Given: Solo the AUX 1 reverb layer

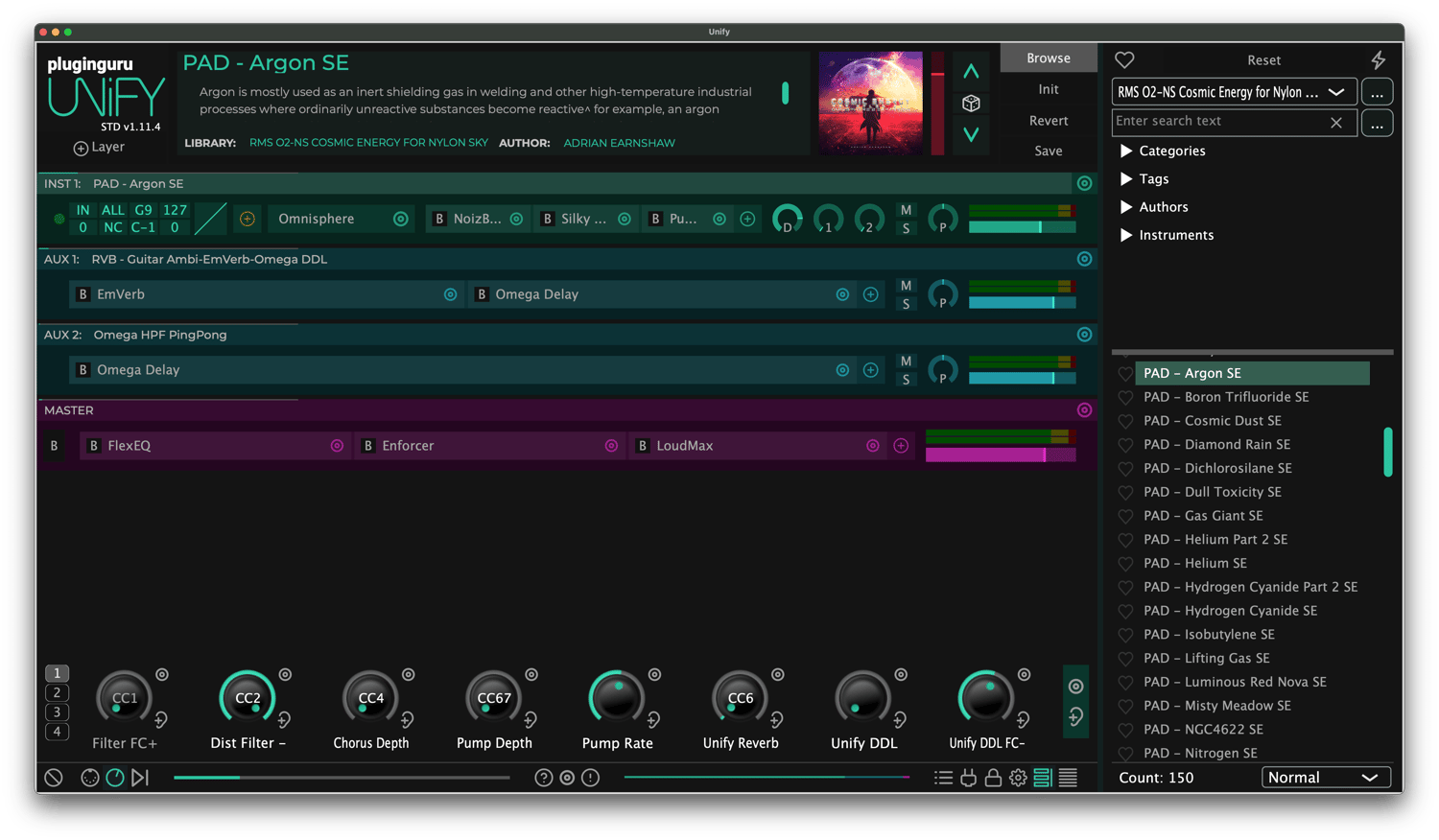Looking at the screenshot, I should (x=906, y=304).
